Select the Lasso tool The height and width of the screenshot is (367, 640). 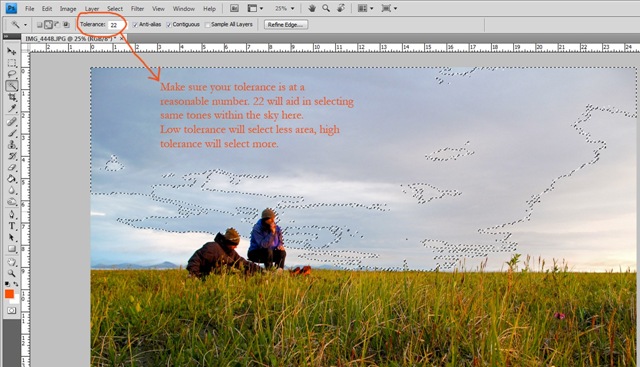[11, 74]
